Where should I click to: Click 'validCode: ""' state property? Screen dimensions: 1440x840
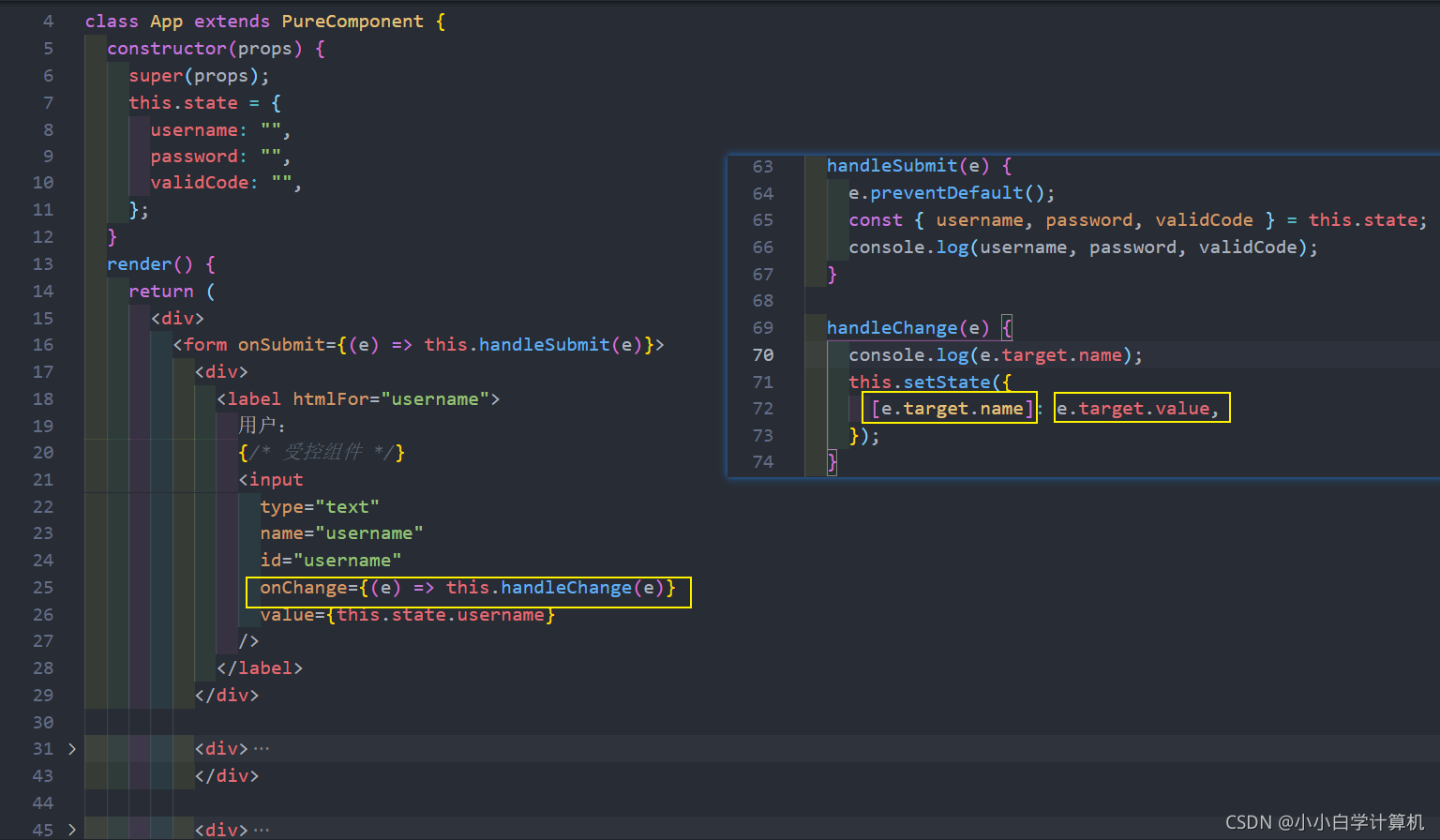coord(221,183)
